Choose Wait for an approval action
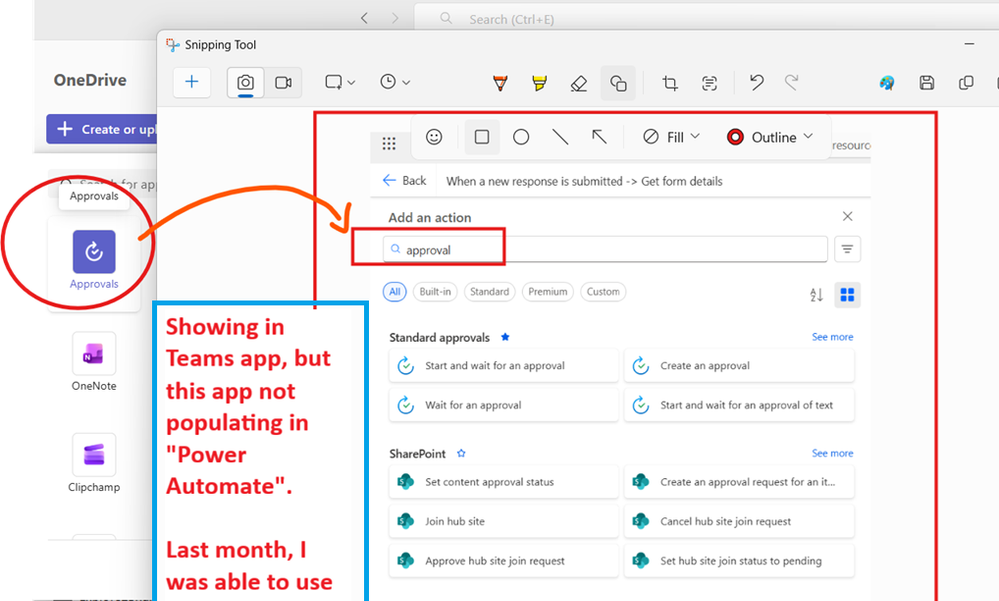Viewport: 999px width, 601px height. click(x=503, y=405)
